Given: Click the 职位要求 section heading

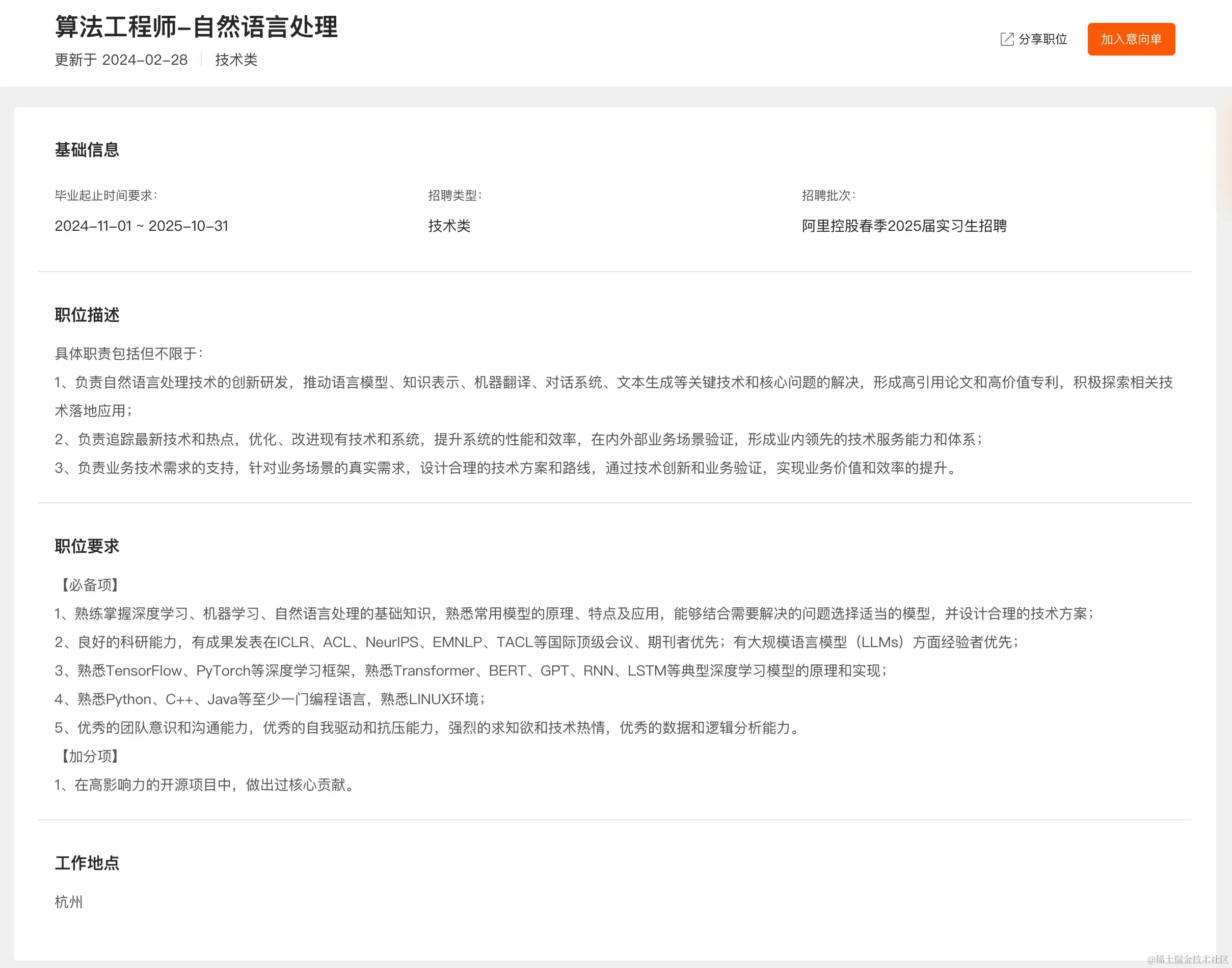Looking at the screenshot, I should pos(87,546).
